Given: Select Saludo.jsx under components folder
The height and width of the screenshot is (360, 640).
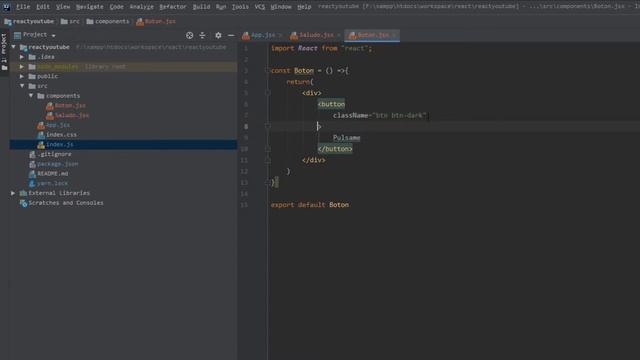Looking at the screenshot, I should pos(72,116).
